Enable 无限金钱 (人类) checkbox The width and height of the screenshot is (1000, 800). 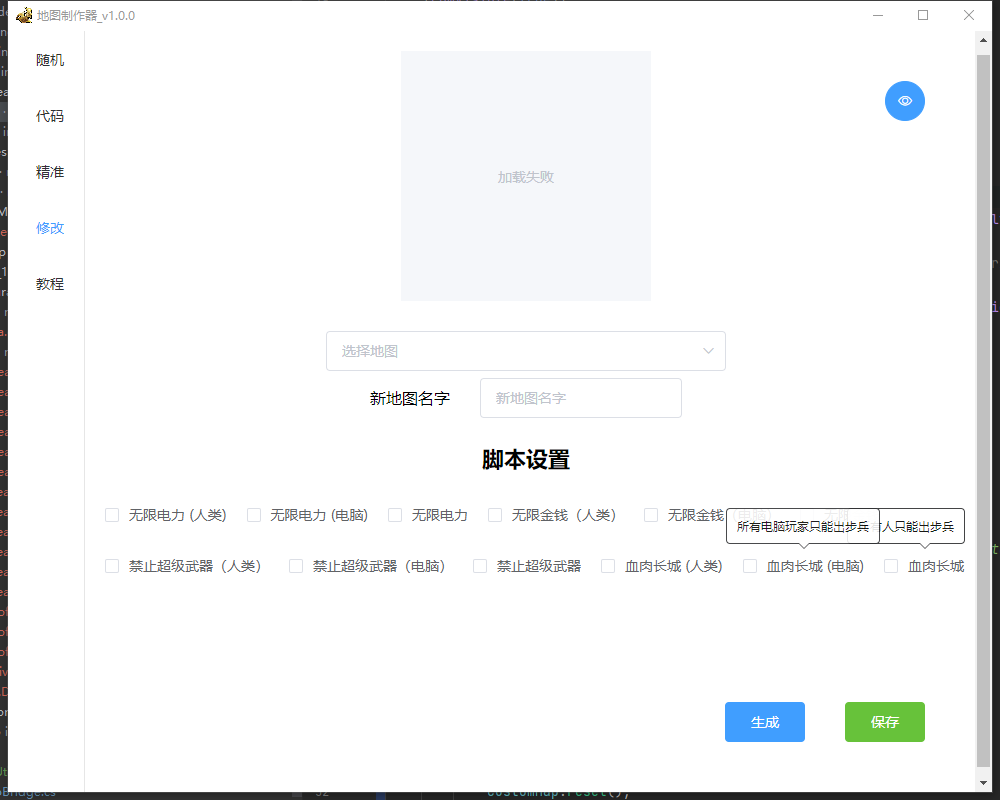tap(495, 514)
